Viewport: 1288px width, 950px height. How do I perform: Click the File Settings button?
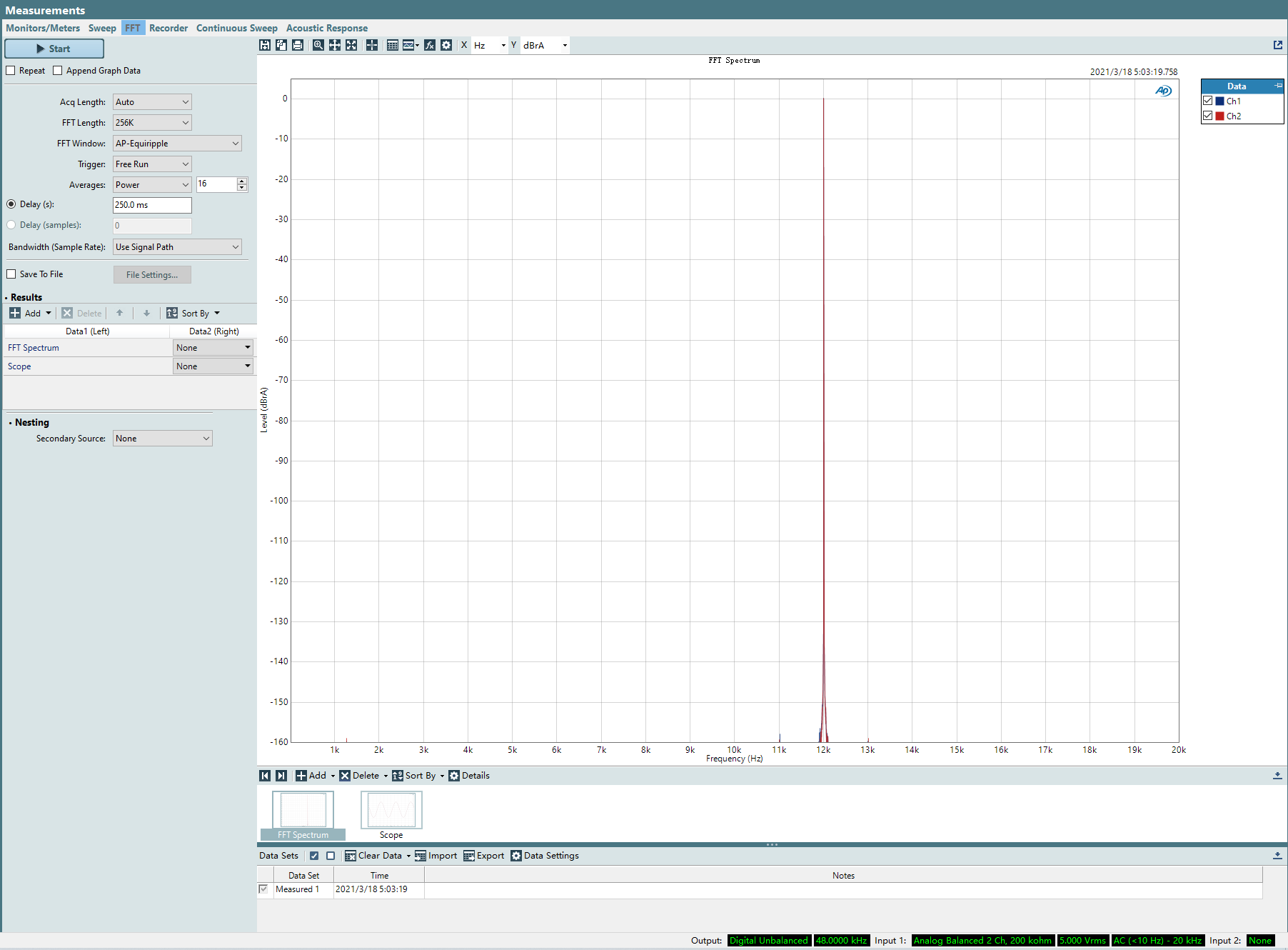152,275
